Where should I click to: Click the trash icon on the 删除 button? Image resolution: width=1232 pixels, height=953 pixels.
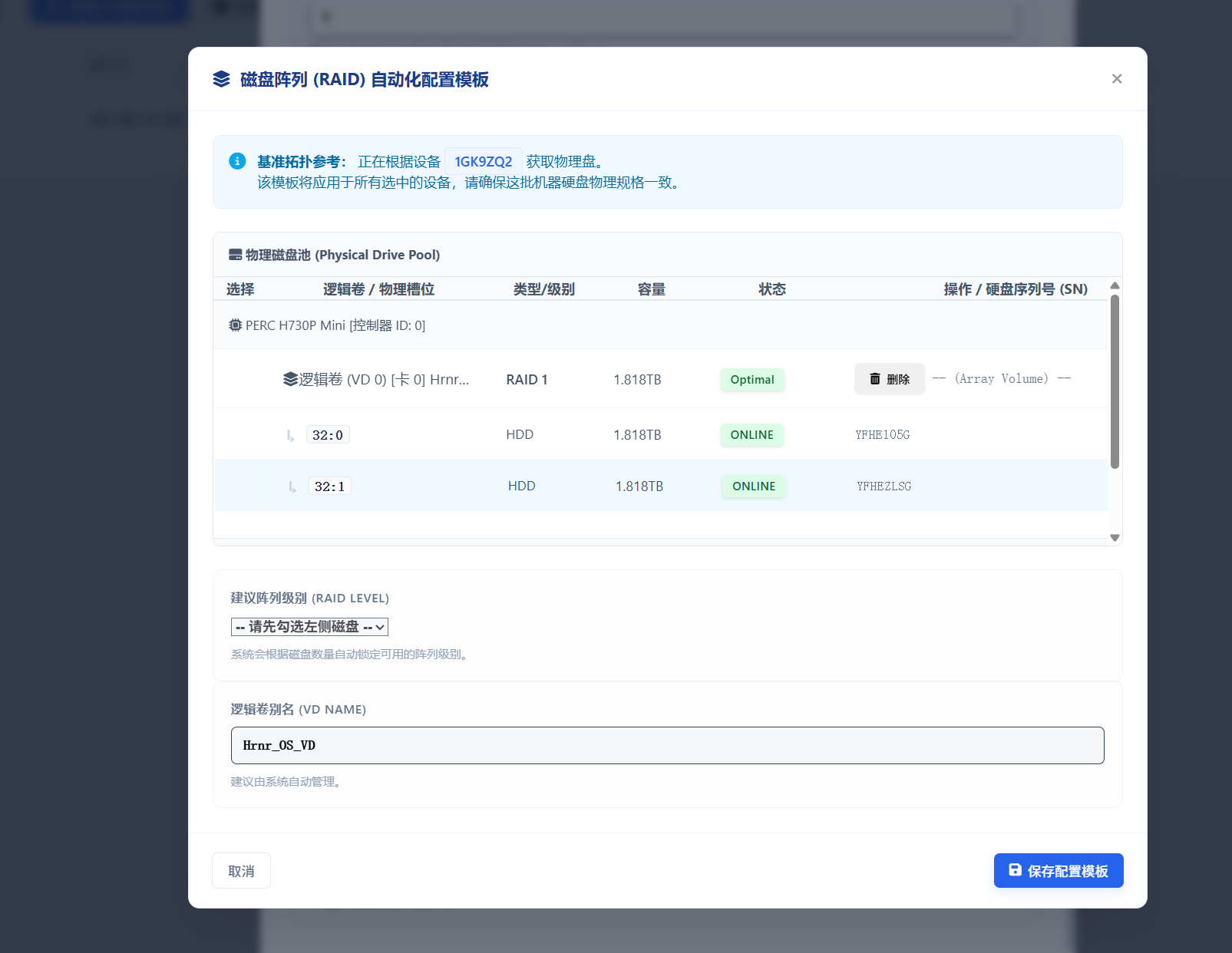(876, 378)
